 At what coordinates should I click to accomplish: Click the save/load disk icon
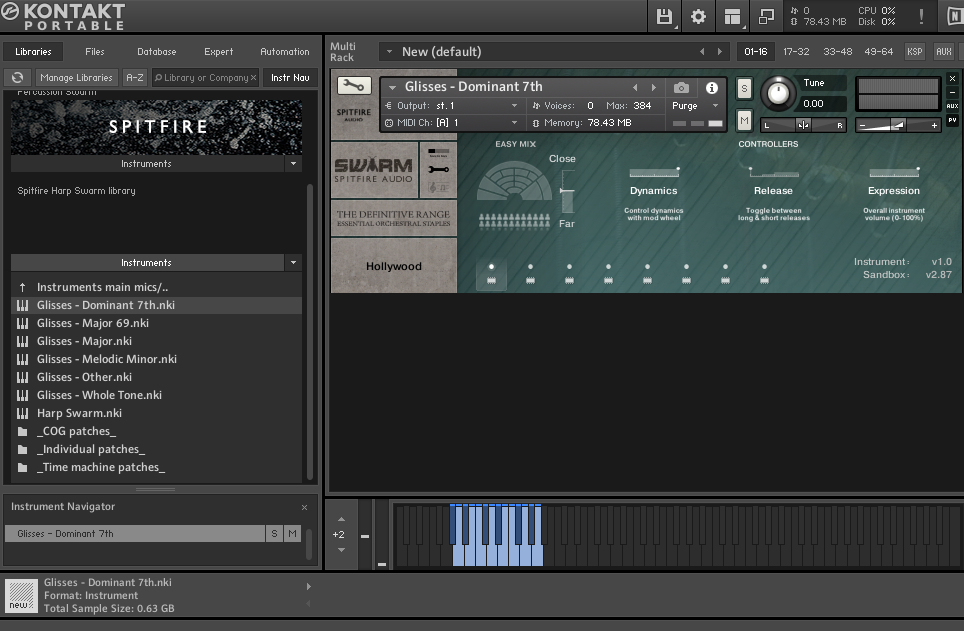[664, 17]
